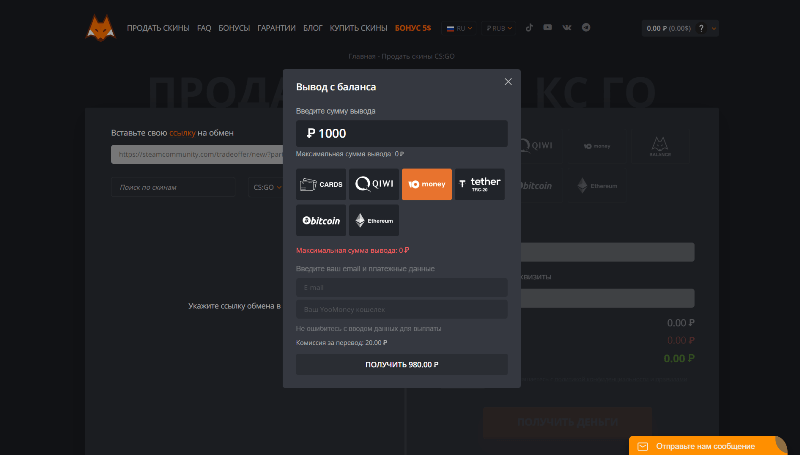Open the CS:GO game selector dropdown
800x455 pixels.
tap(267, 187)
